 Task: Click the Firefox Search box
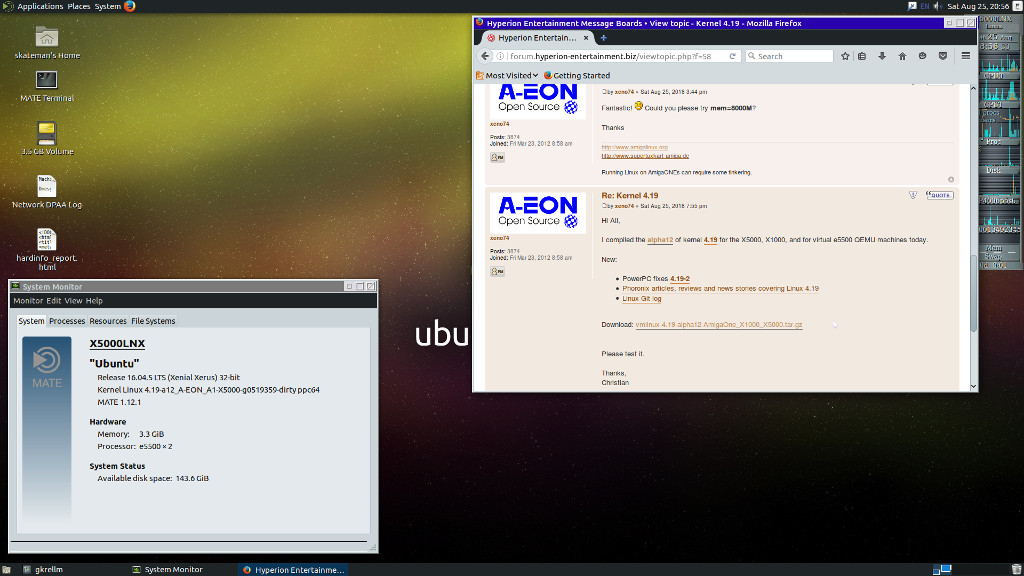click(790, 56)
